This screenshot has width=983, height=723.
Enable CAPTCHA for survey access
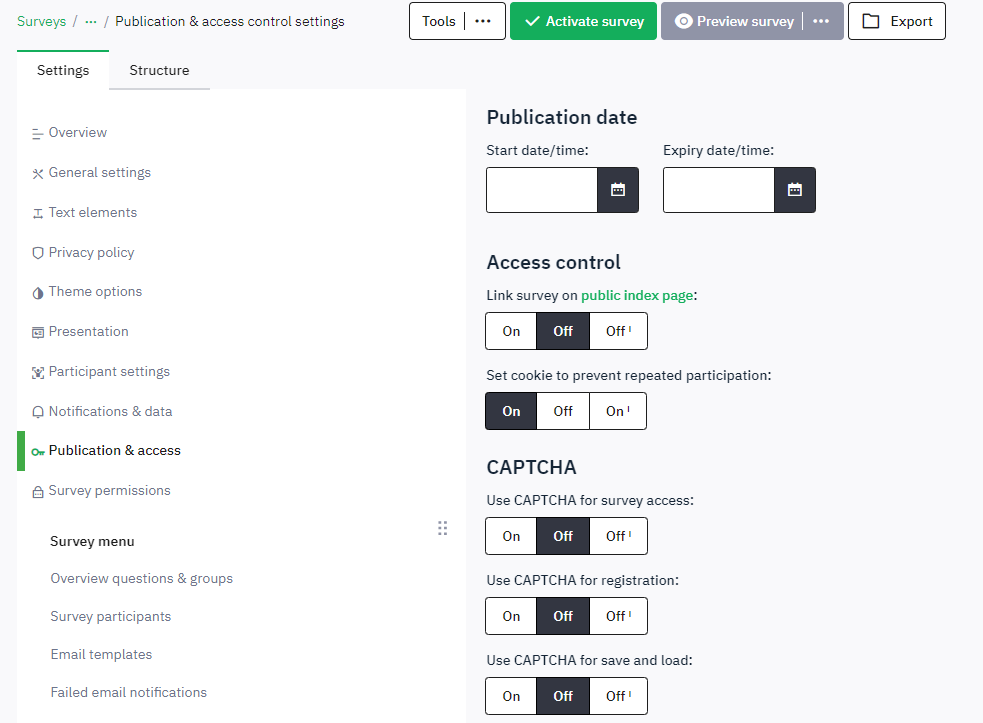point(511,536)
